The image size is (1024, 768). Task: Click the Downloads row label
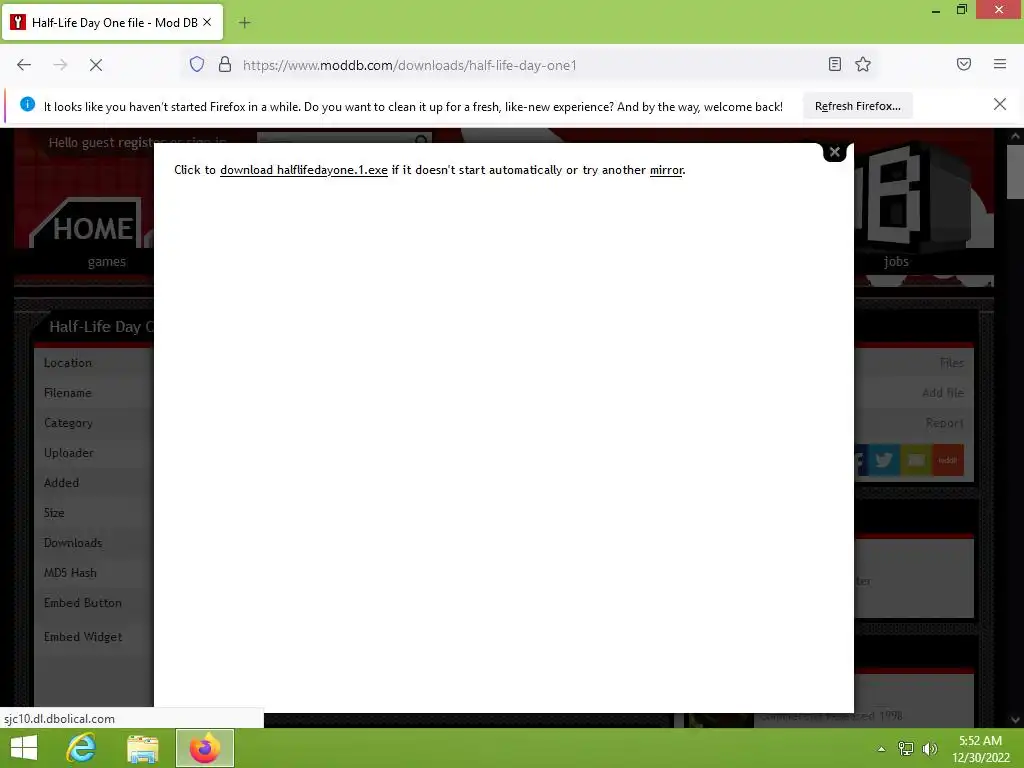click(x=73, y=543)
